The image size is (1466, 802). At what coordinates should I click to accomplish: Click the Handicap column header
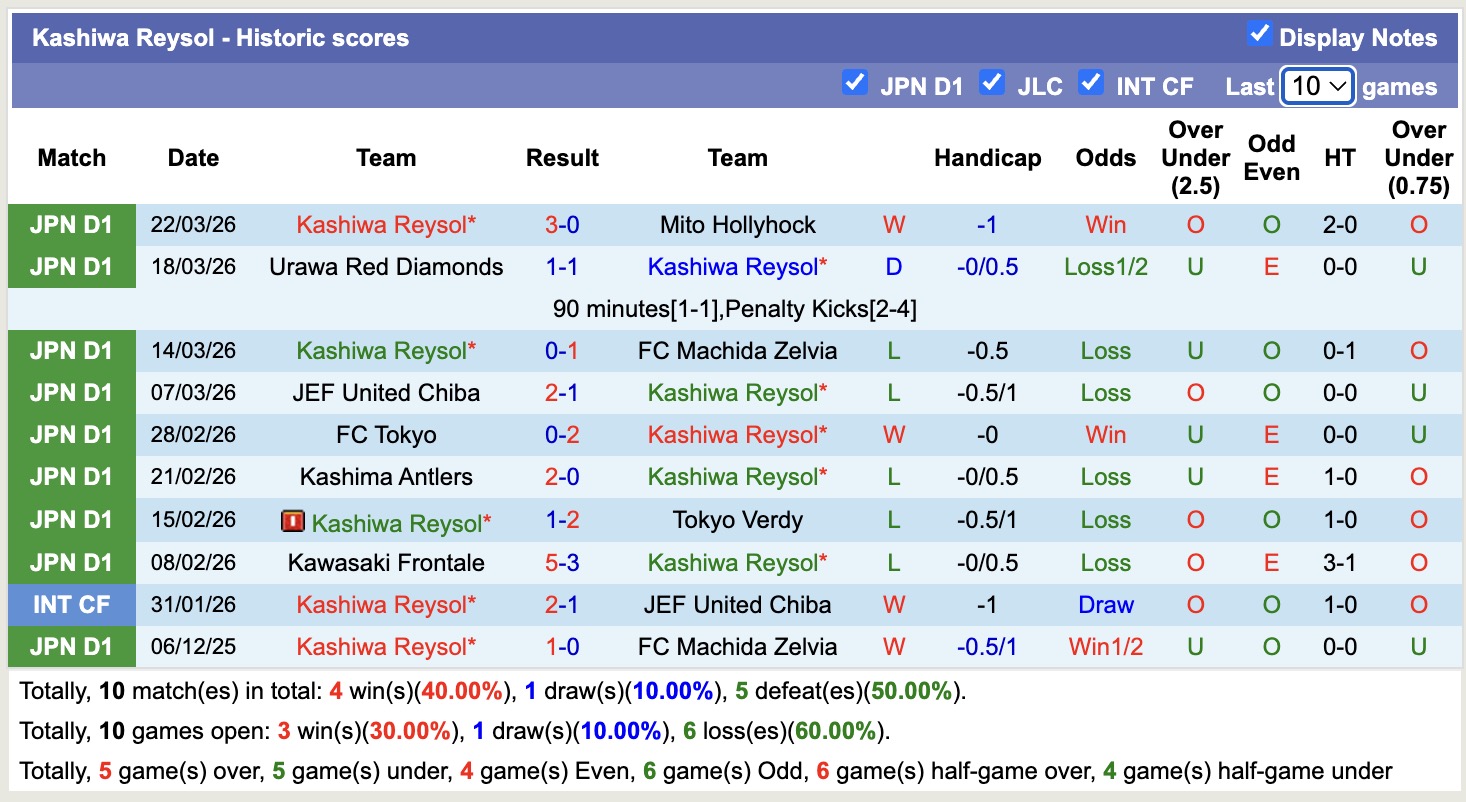(987, 157)
